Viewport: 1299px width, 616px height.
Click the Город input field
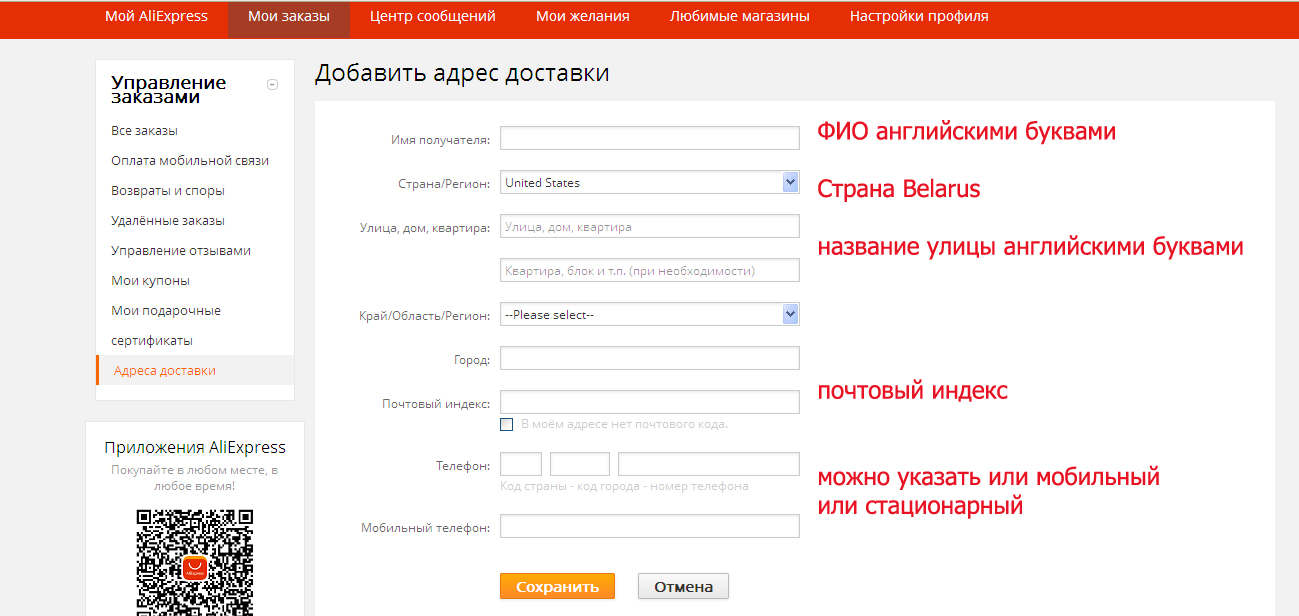650,358
